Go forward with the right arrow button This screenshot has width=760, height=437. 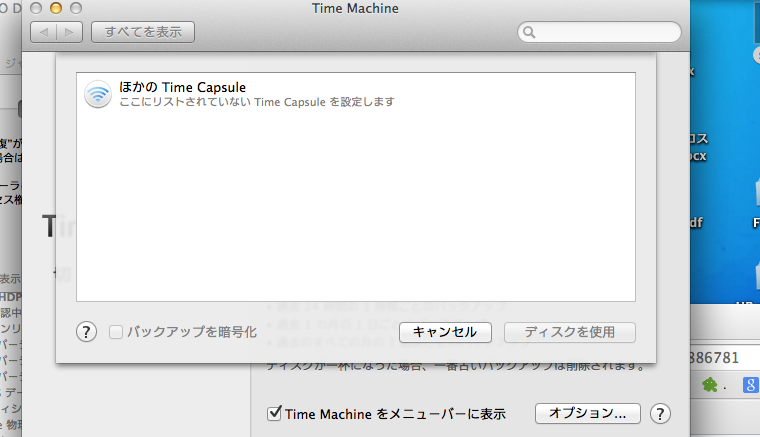coord(70,32)
